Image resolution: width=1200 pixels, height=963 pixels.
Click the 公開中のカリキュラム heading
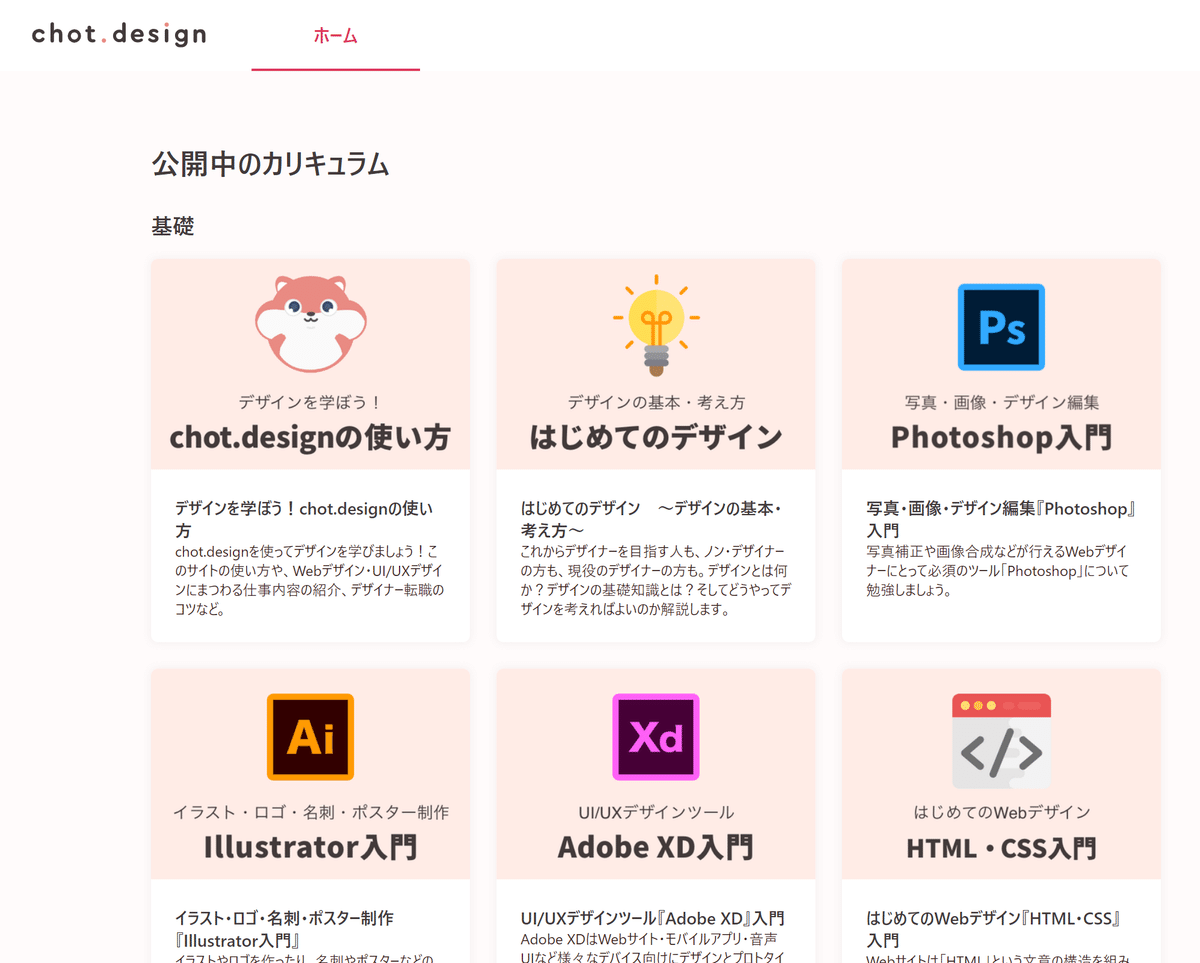click(270, 164)
